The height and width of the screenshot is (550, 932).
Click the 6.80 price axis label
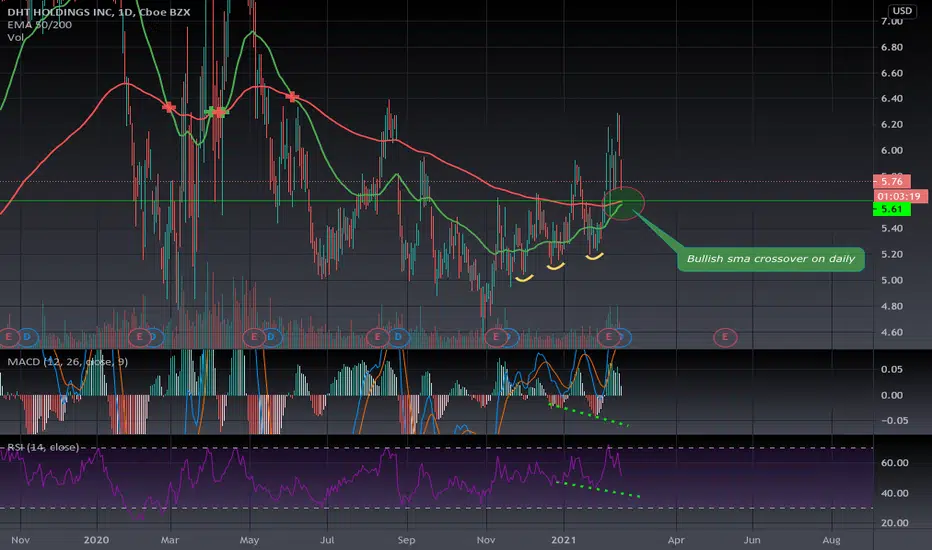point(892,47)
